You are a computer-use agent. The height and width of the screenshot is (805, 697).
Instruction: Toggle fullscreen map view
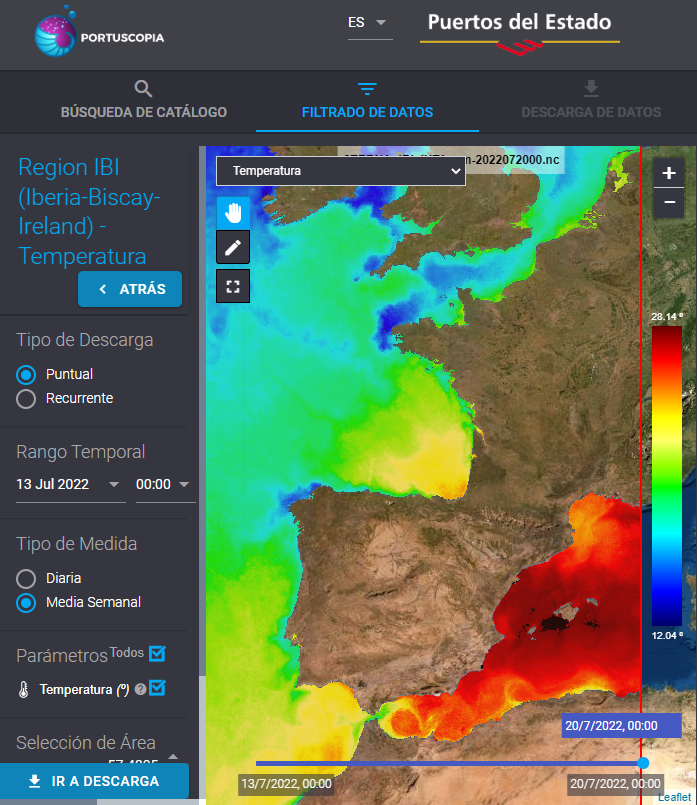(233, 286)
